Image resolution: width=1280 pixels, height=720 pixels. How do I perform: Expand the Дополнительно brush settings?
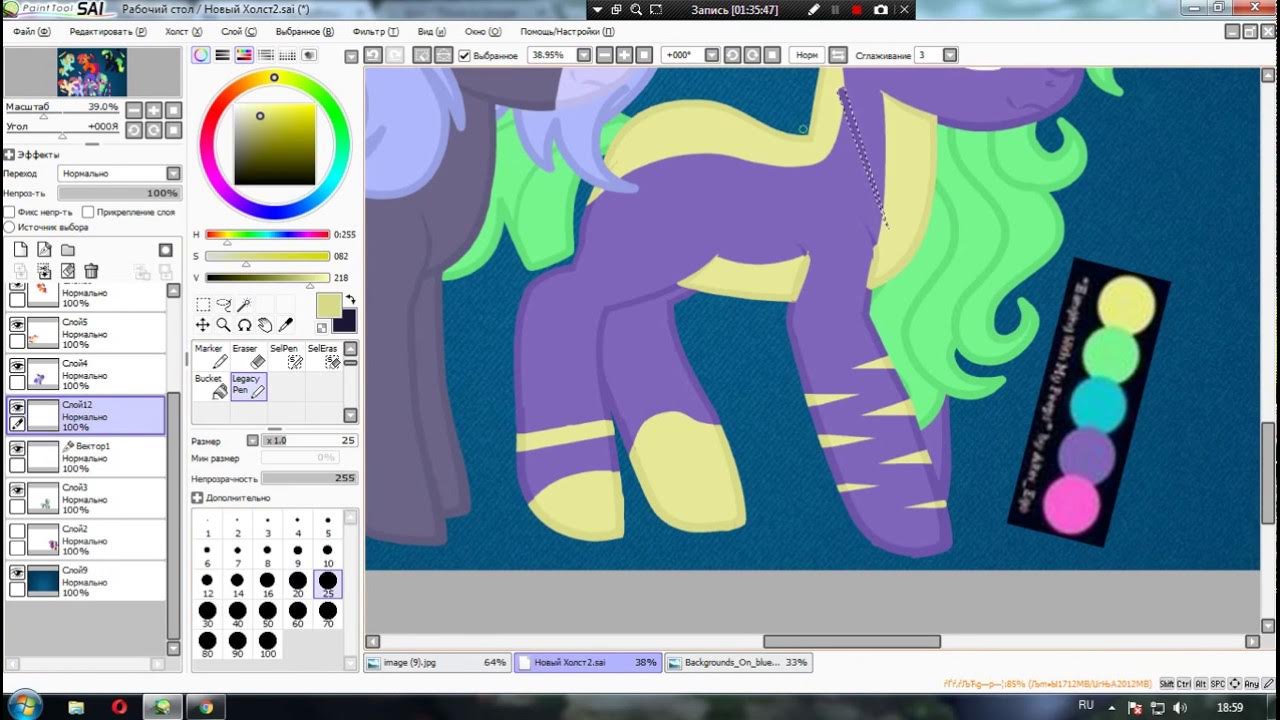point(197,498)
